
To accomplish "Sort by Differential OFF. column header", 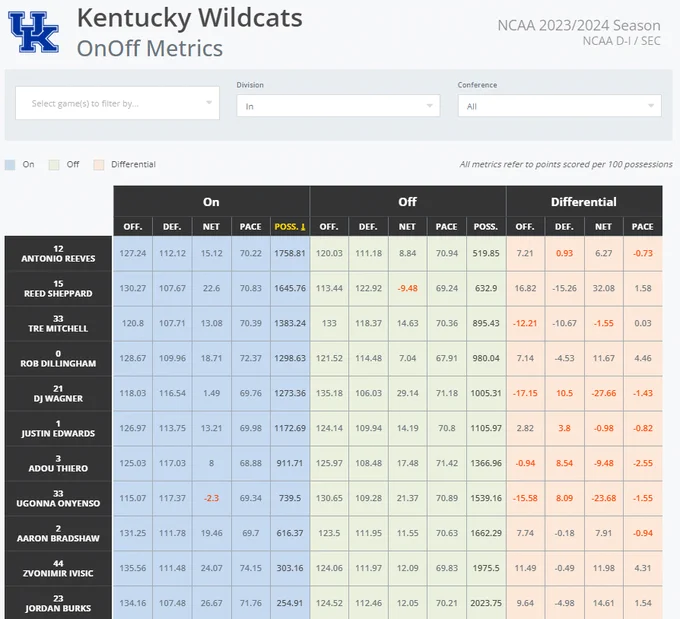I will [x=525, y=226].
